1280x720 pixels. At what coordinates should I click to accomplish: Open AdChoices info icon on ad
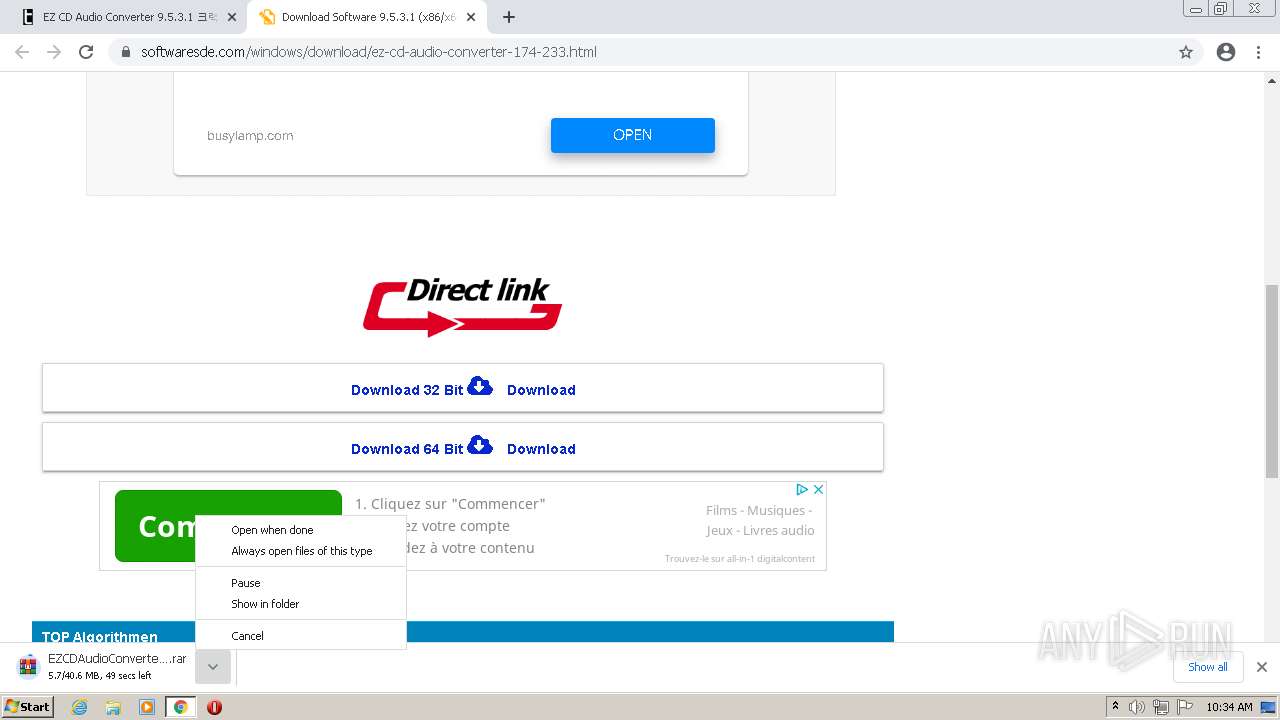802,490
